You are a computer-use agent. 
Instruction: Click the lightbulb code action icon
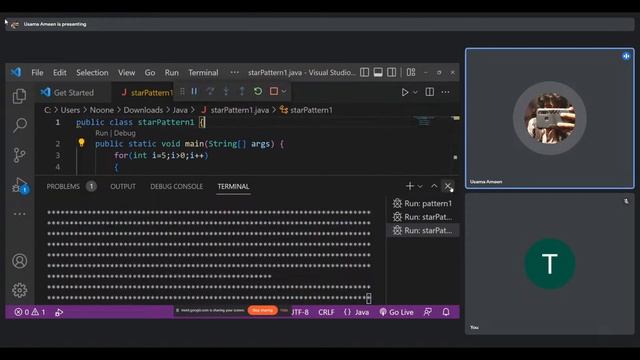[81, 142]
